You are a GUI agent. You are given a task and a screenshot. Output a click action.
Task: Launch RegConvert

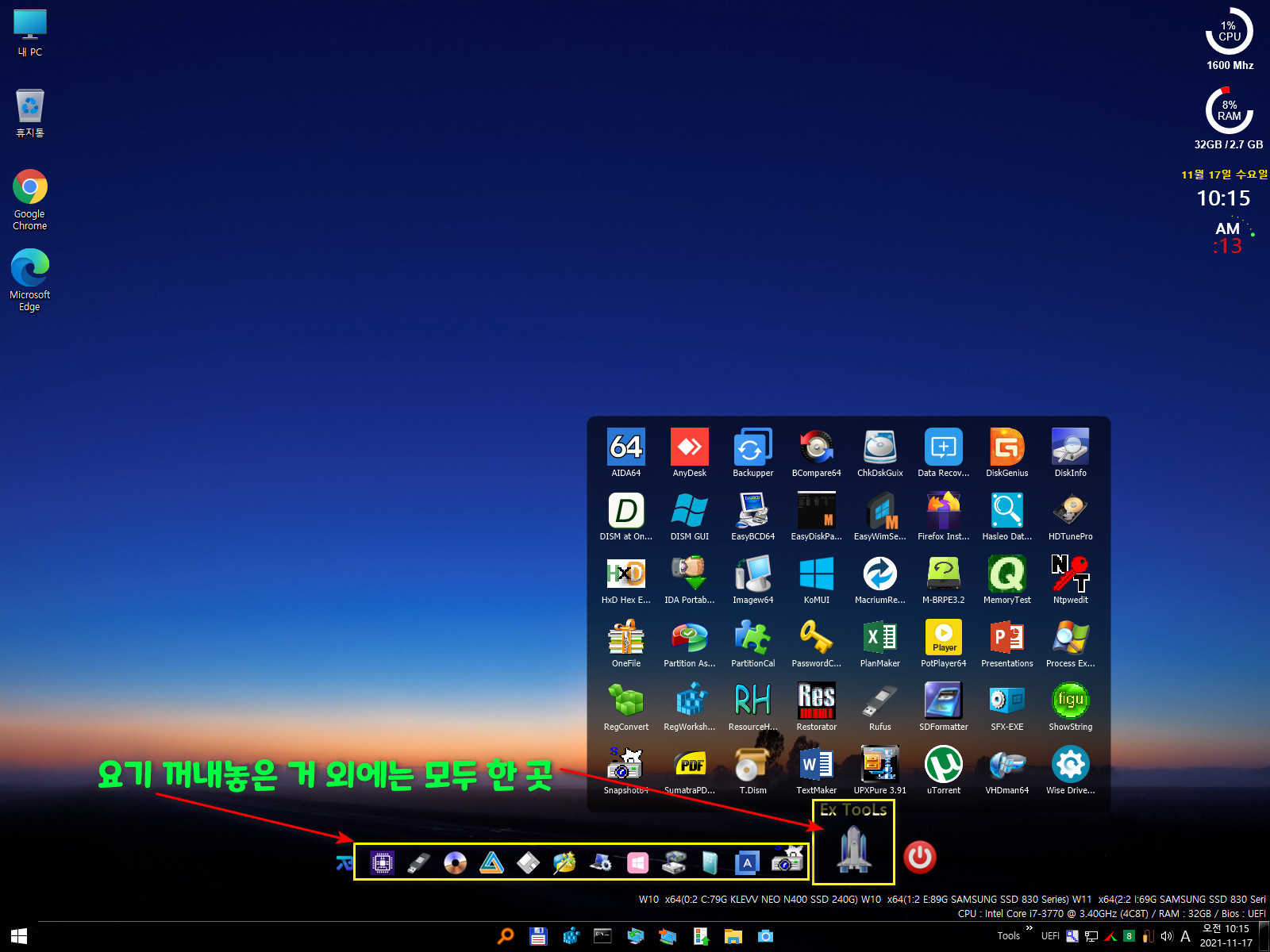point(625,701)
